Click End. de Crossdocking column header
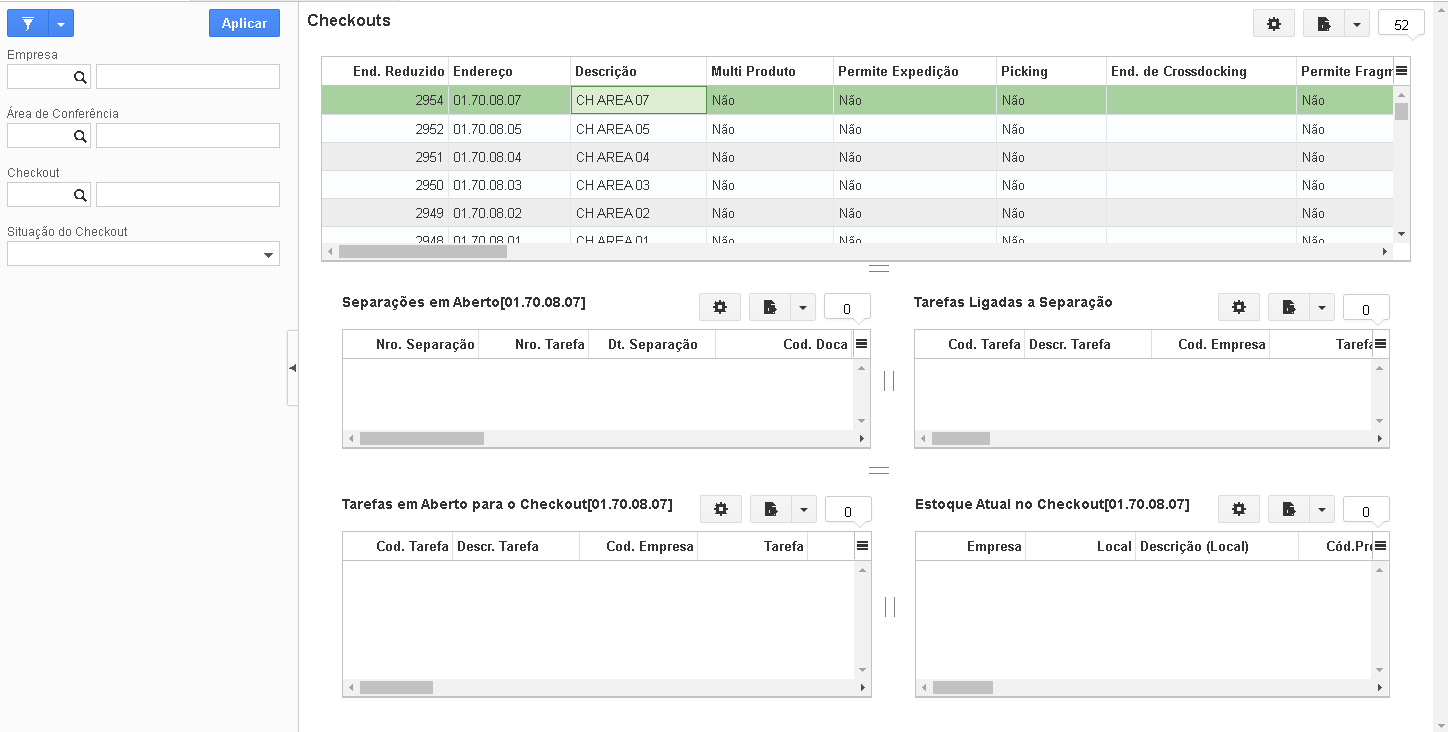Image resolution: width=1448 pixels, height=732 pixels. [1201, 71]
